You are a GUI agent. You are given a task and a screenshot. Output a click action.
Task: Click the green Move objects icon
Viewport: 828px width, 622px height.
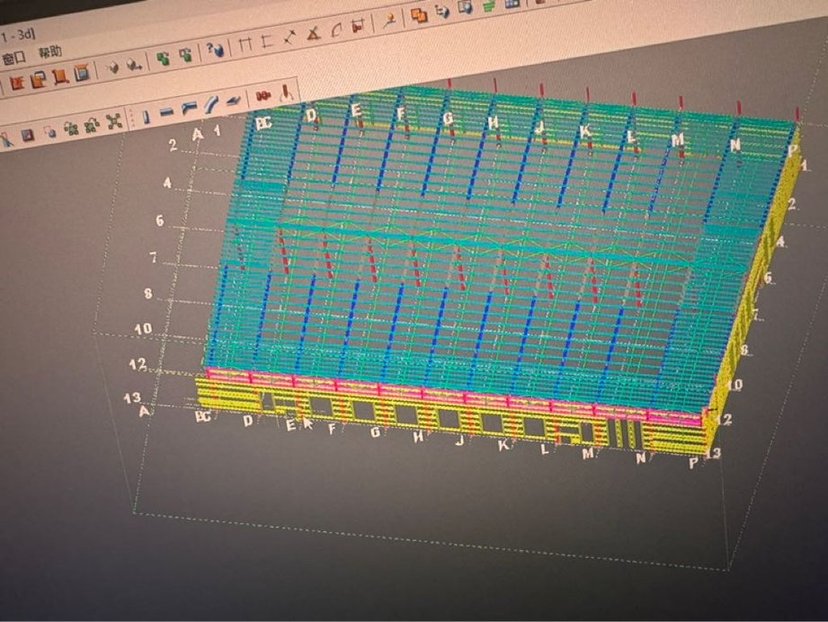tap(186, 55)
